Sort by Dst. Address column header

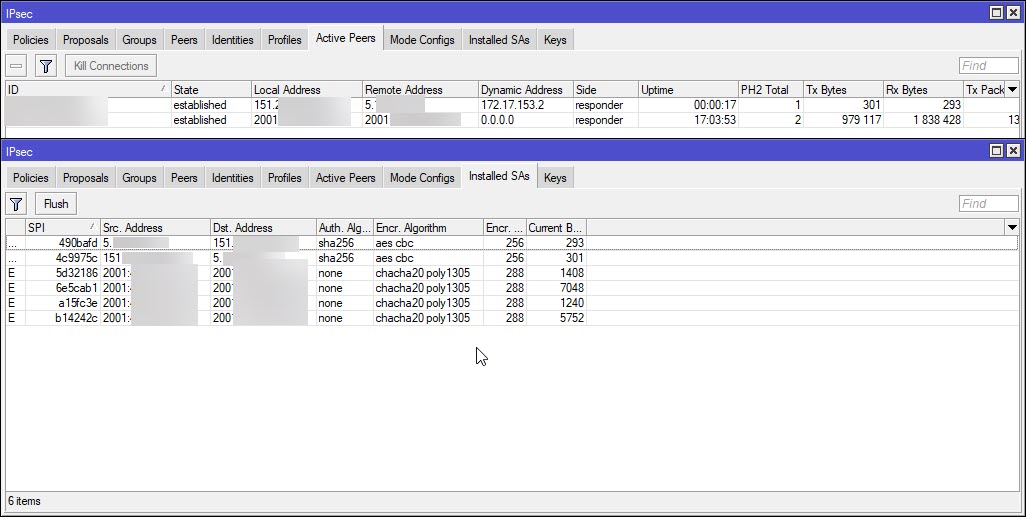[x=263, y=228]
